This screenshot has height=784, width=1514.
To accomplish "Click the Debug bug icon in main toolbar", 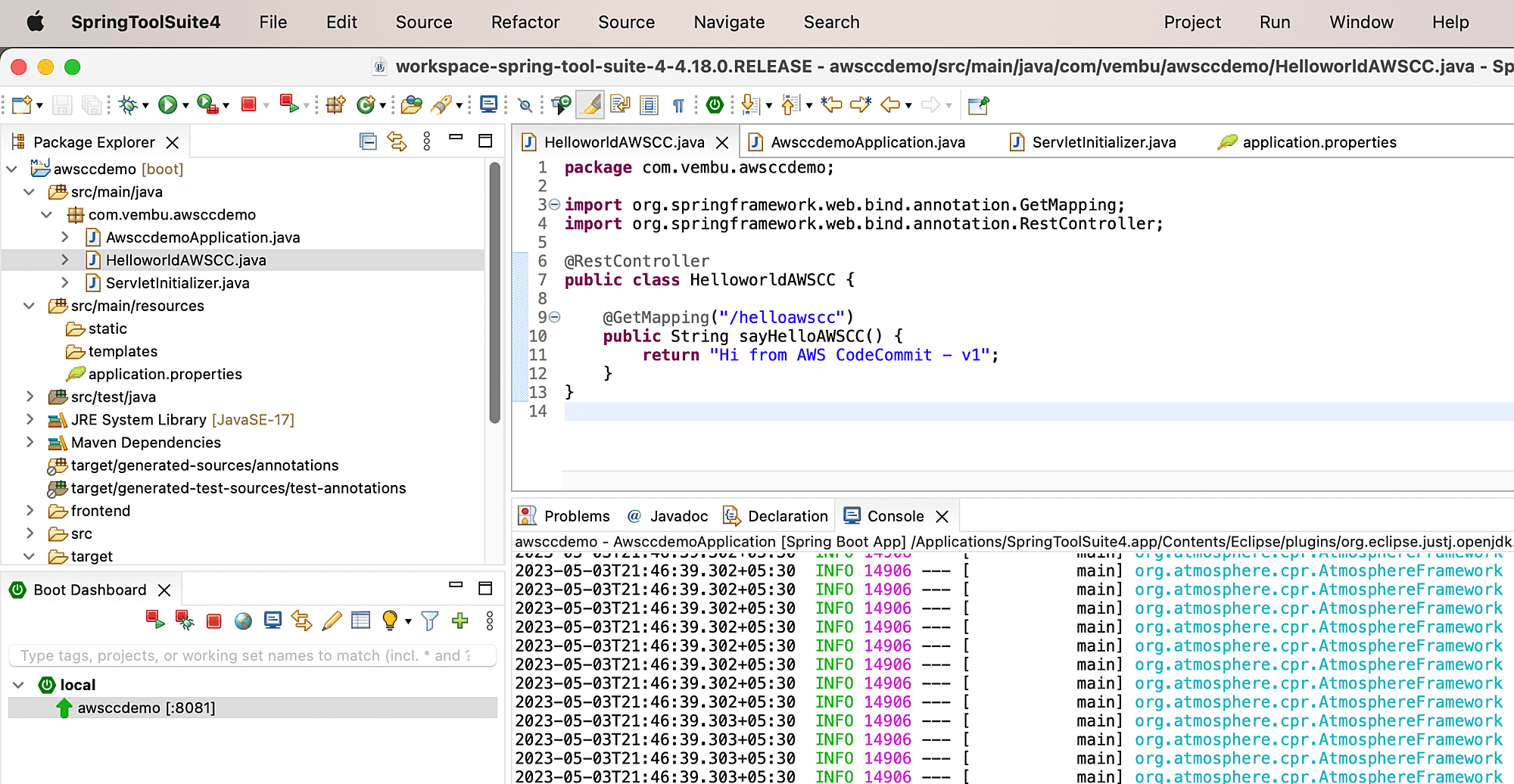I will tap(128, 104).
